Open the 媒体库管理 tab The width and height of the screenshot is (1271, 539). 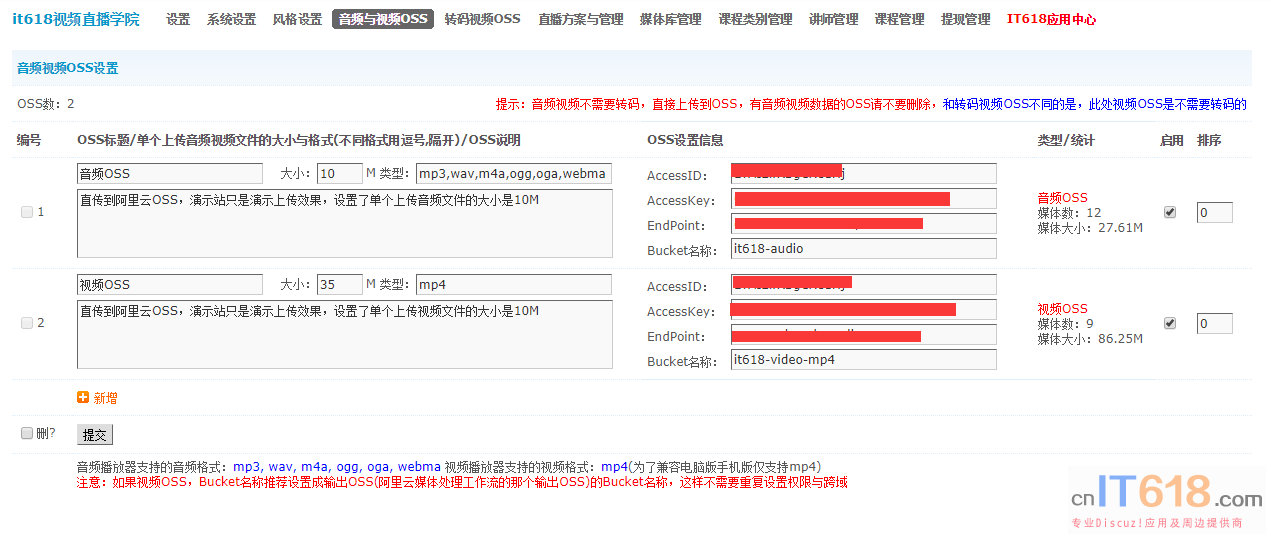670,19
